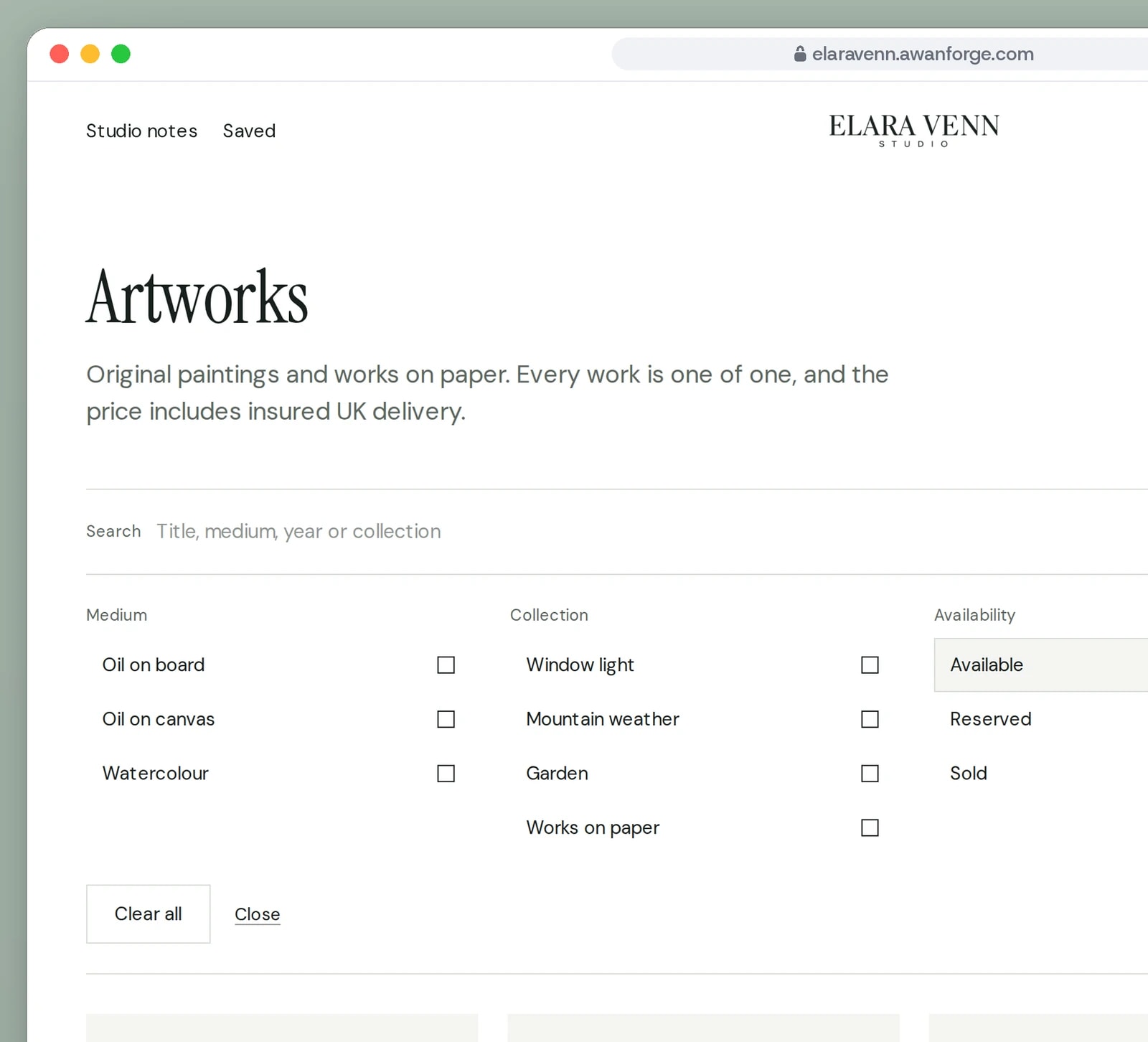This screenshot has width=1148, height=1042.
Task: Tick the Oil on board checkbox
Action: (x=446, y=665)
